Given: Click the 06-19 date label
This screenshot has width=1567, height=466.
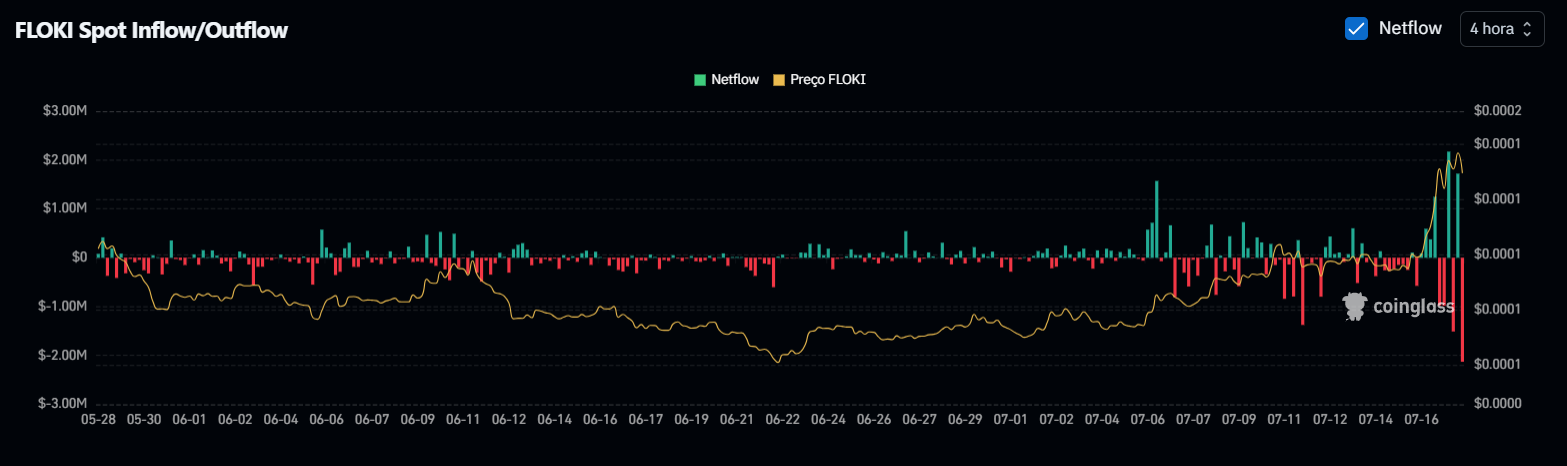Looking at the screenshot, I should tap(691, 420).
